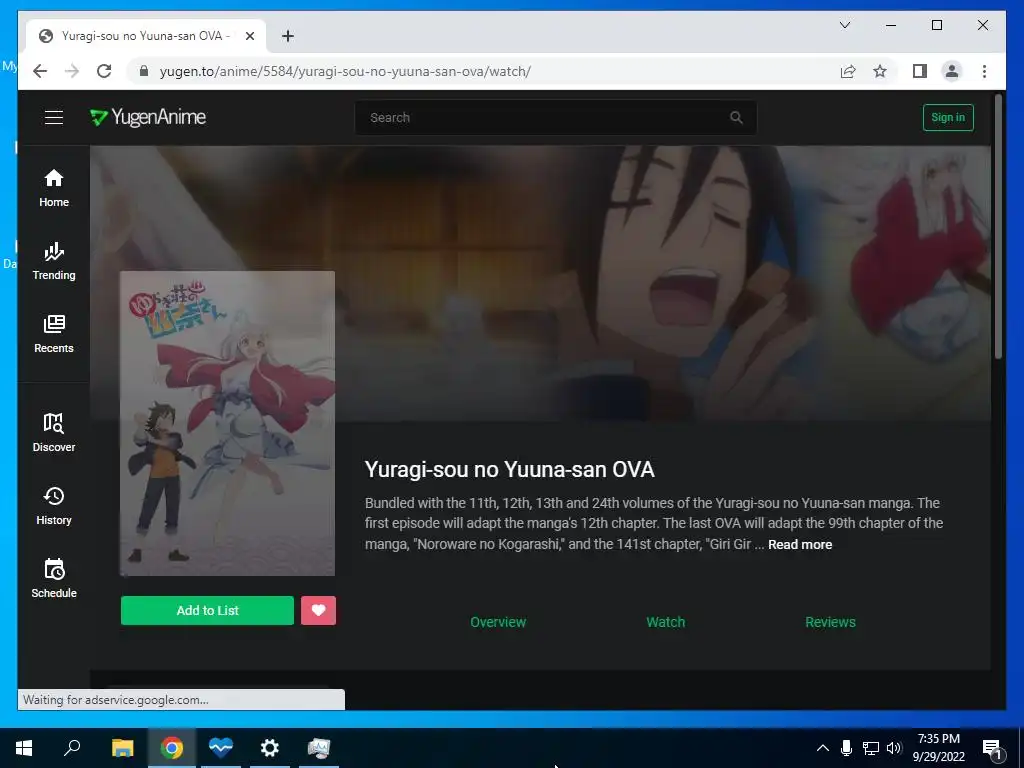Expand description with Read more

(x=800, y=545)
